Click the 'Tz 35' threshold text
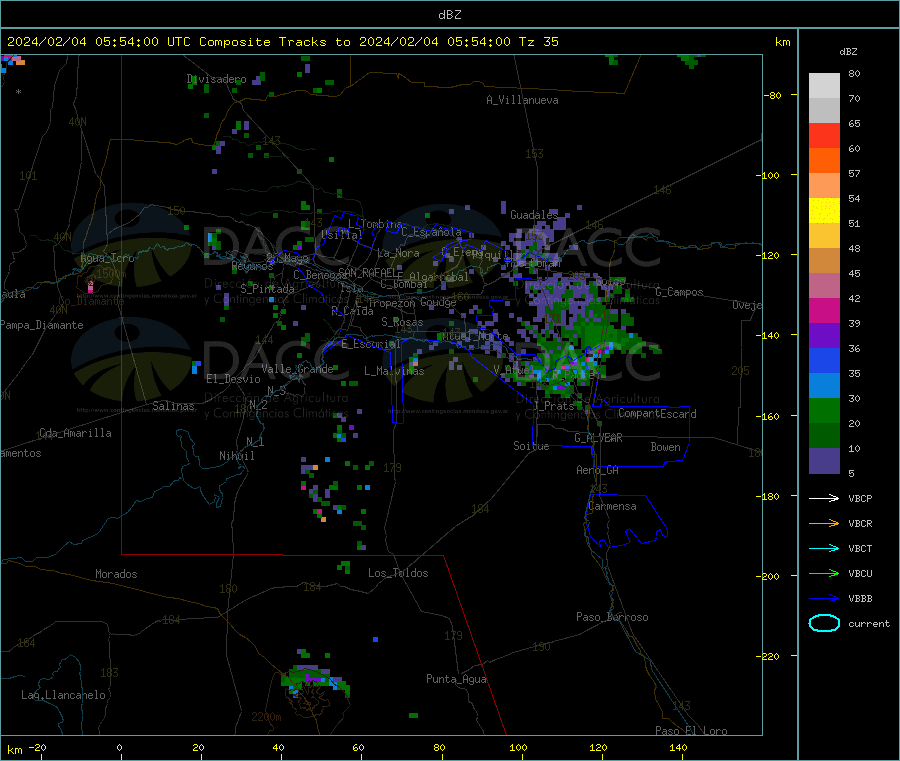This screenshot has height=761, width=900. point(538,42)
